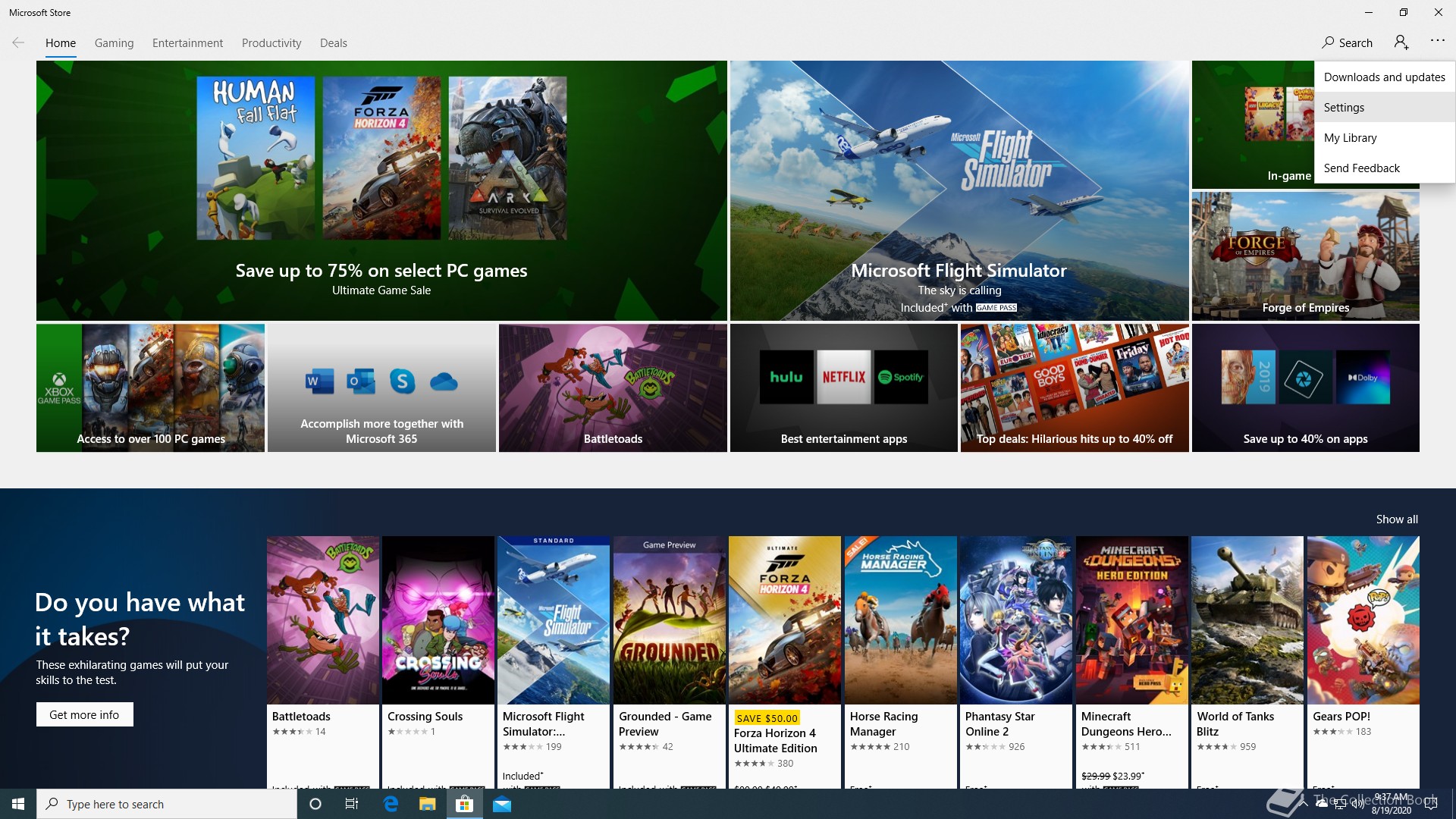The width and height of the screenshot is (1456, 819).
Task: Open the Forge of Empires tile
Action: pos(1305,256)
